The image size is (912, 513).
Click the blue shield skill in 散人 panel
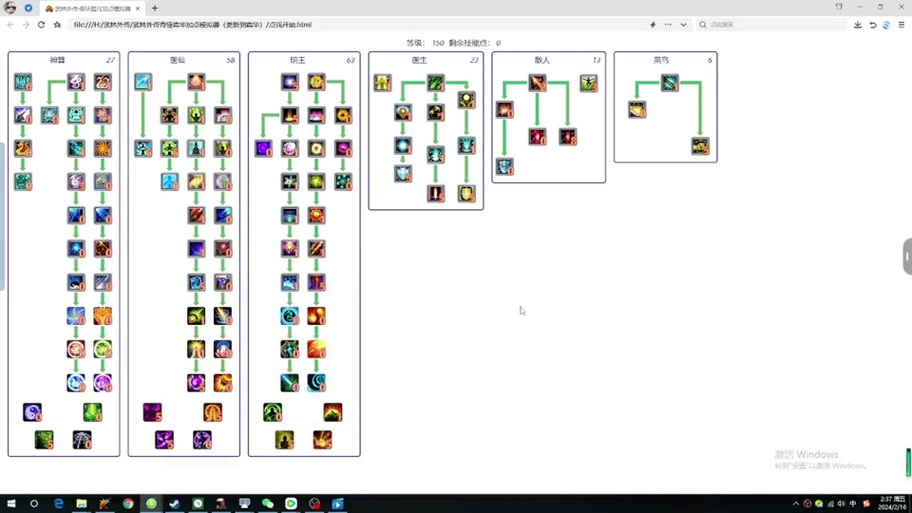coord(505,166)
